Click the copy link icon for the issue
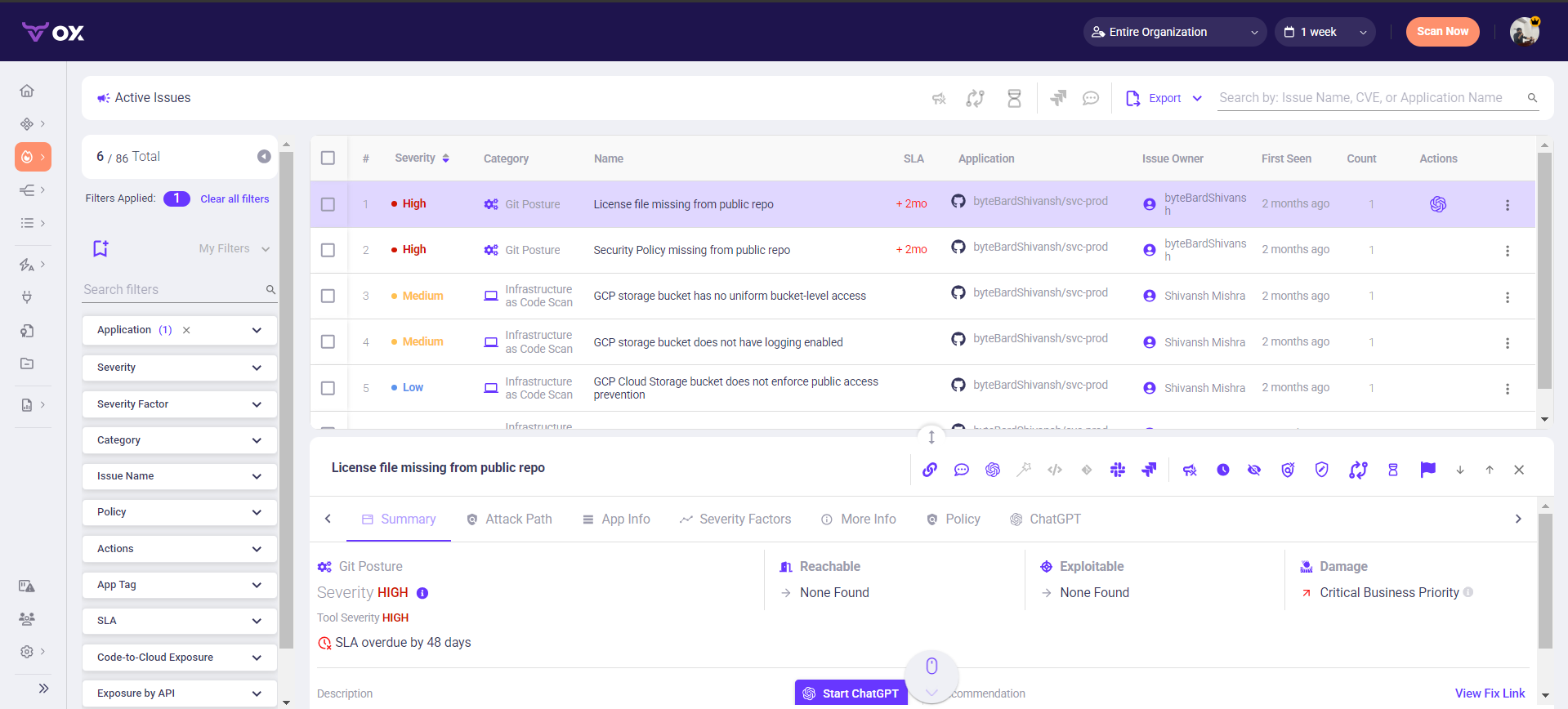Viewport: 1568px width, 709px height. [x=930, y=470]
